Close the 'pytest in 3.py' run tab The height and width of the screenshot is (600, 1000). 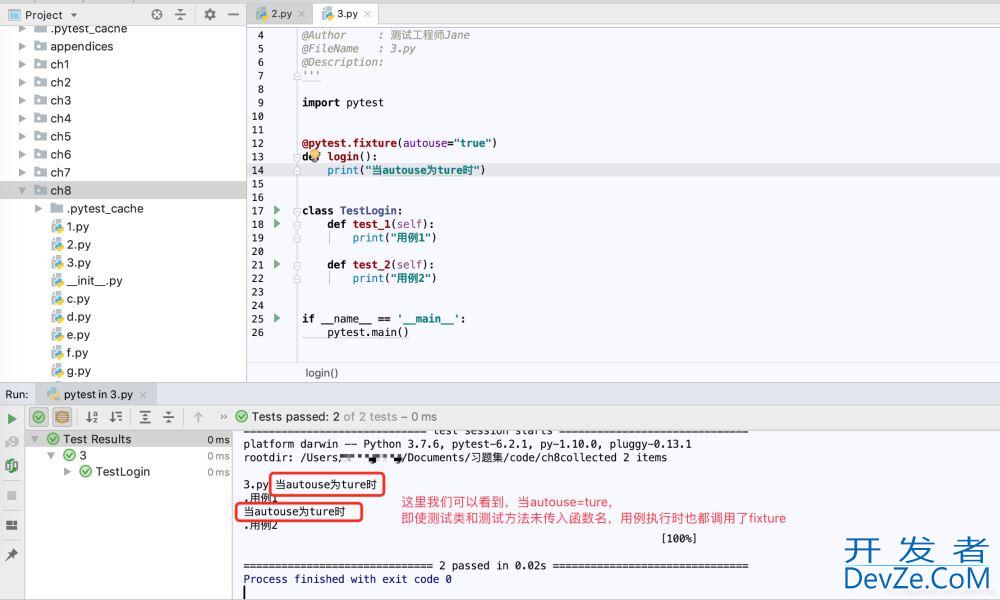pos(143,395)
